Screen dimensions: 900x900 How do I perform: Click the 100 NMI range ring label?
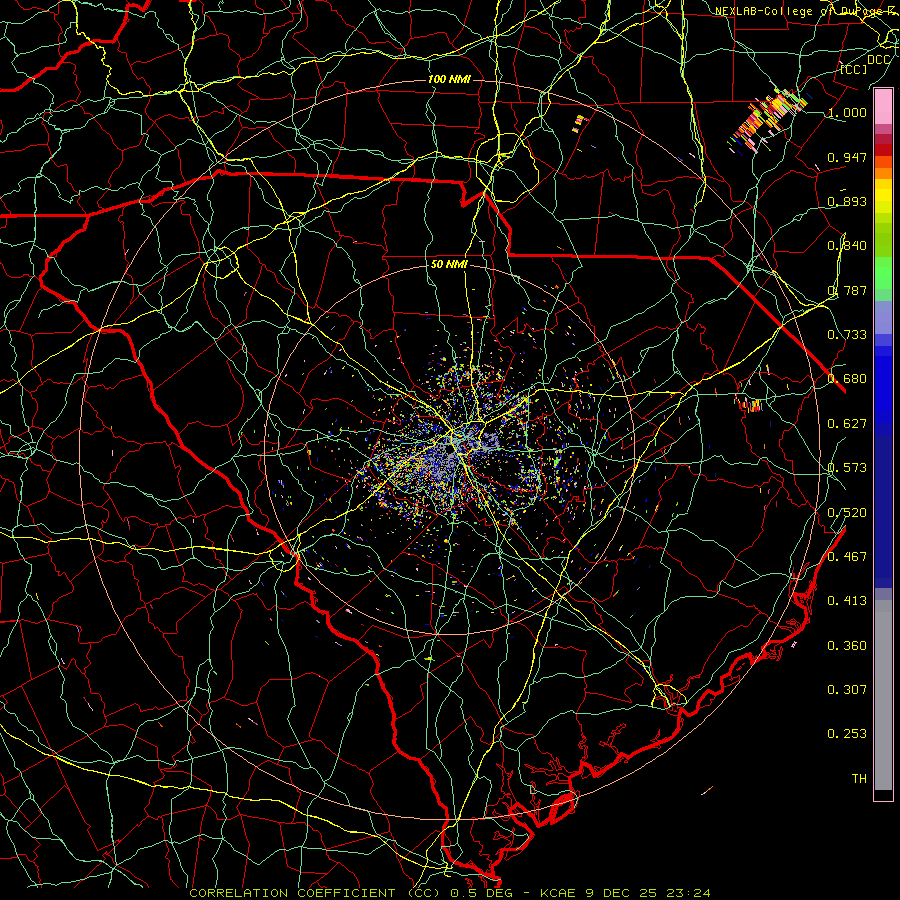pos(449,79)
